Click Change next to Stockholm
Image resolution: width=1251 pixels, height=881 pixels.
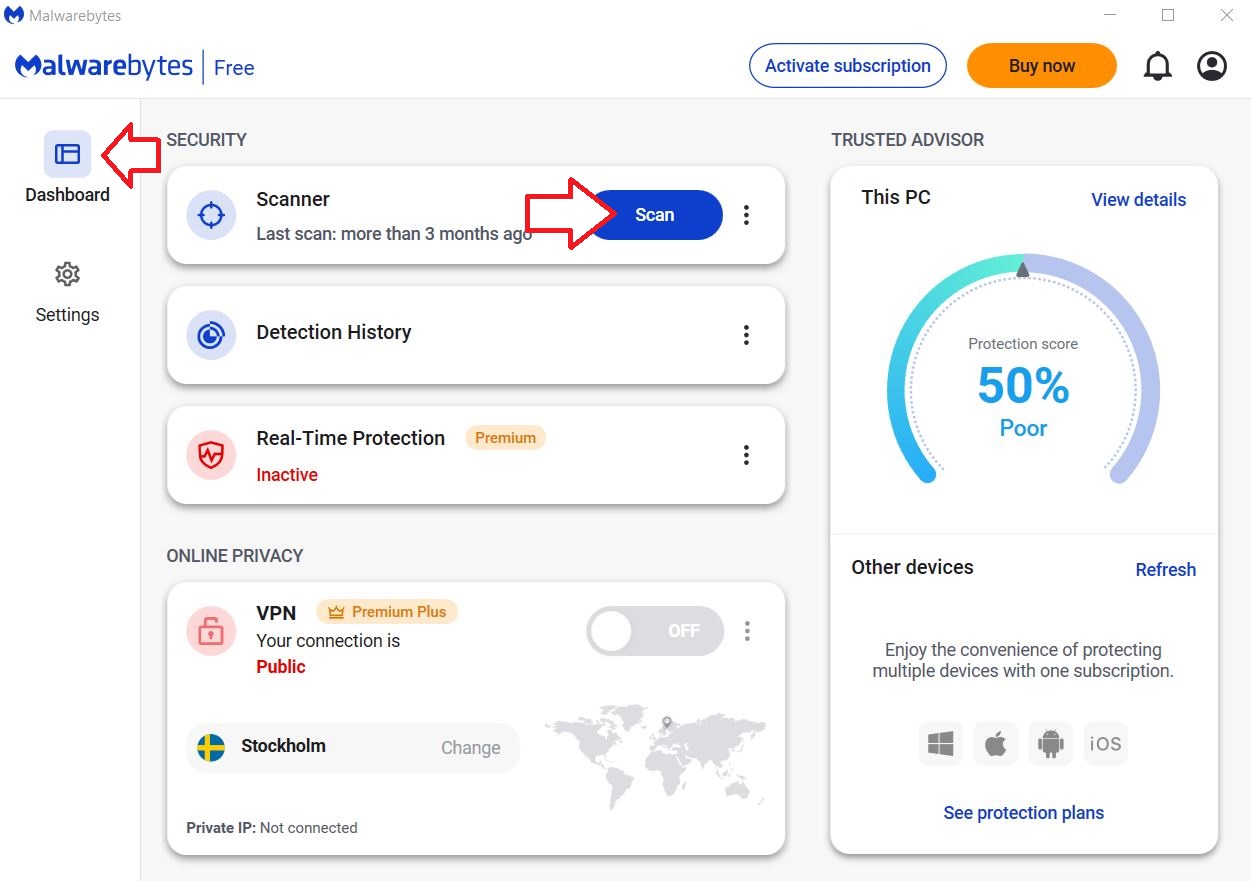471,748
